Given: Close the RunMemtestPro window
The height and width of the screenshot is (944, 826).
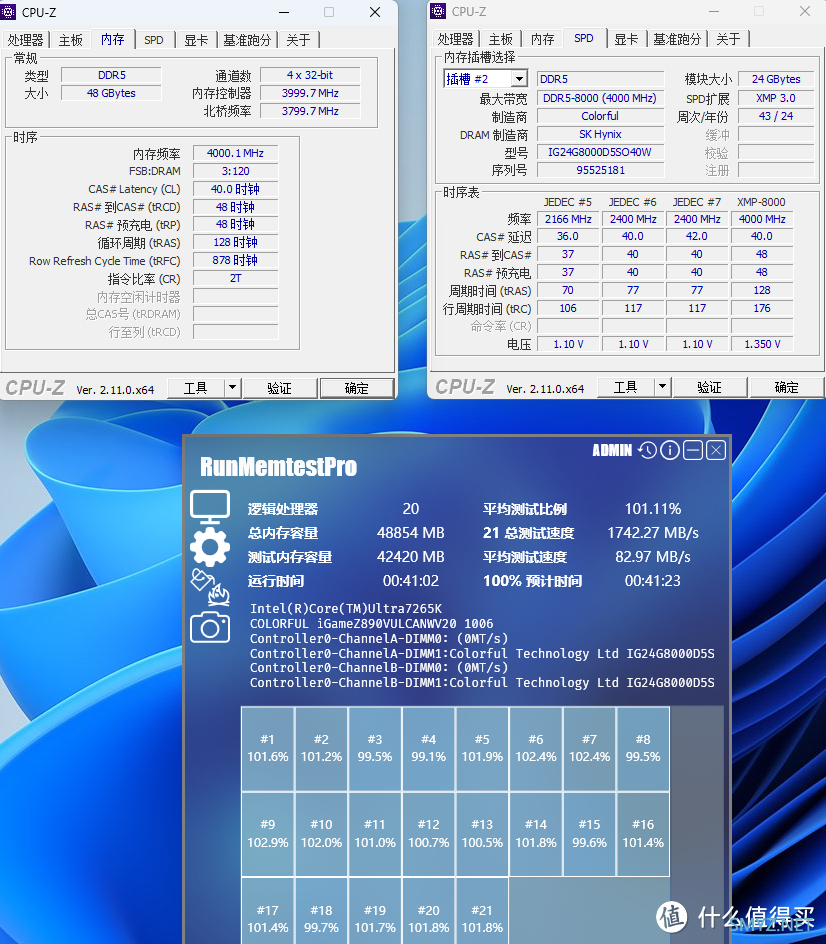Looking at the screenshot, I should (x=716, y=450).
